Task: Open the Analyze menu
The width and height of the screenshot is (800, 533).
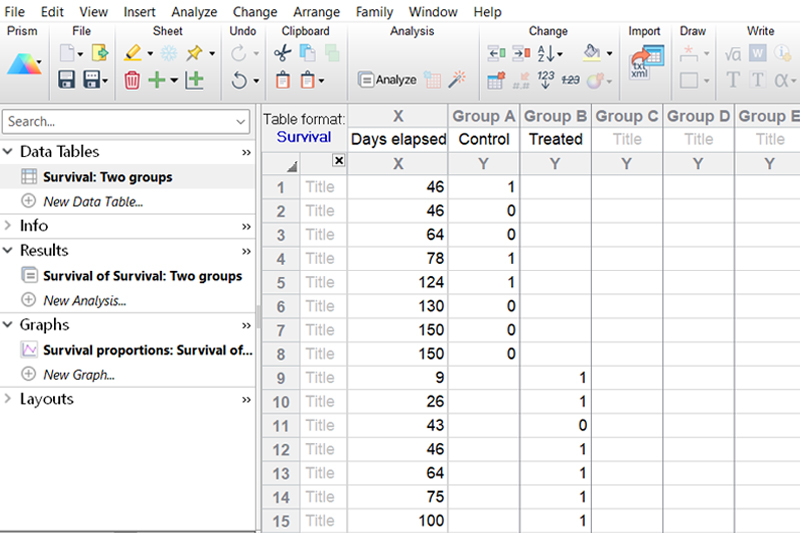Action: click(x=193, y=12)
